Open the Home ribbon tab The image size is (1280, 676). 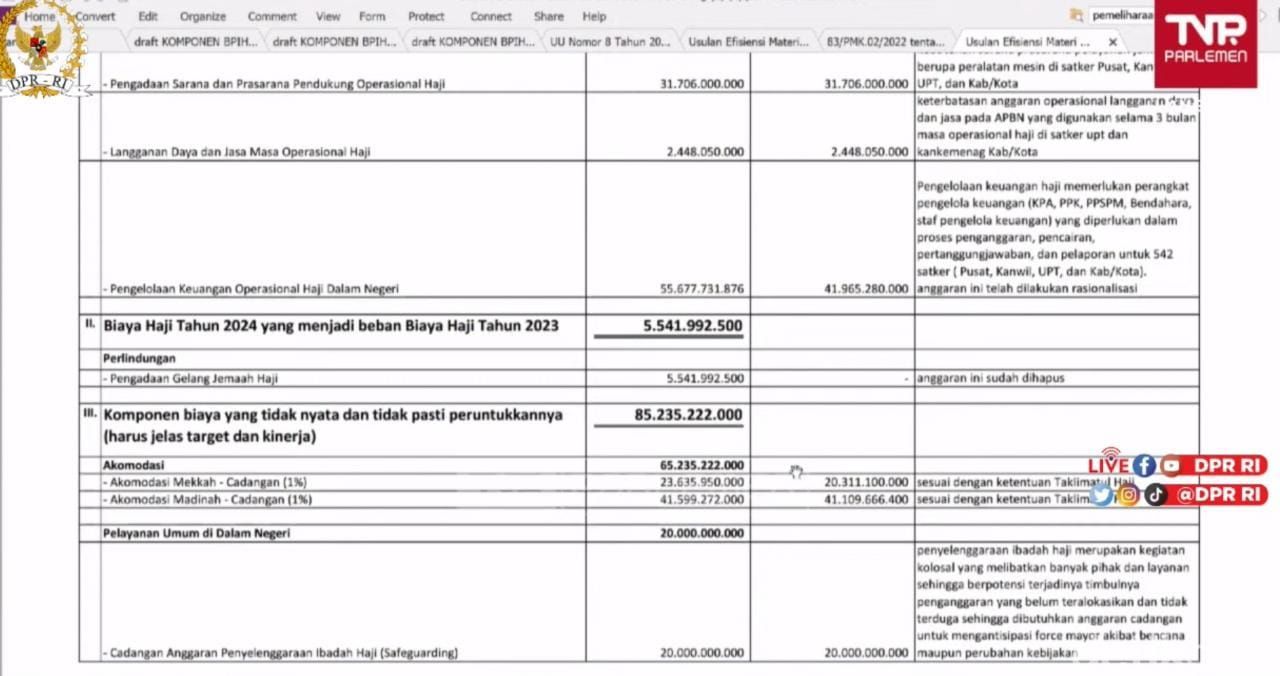coord(40,17)
